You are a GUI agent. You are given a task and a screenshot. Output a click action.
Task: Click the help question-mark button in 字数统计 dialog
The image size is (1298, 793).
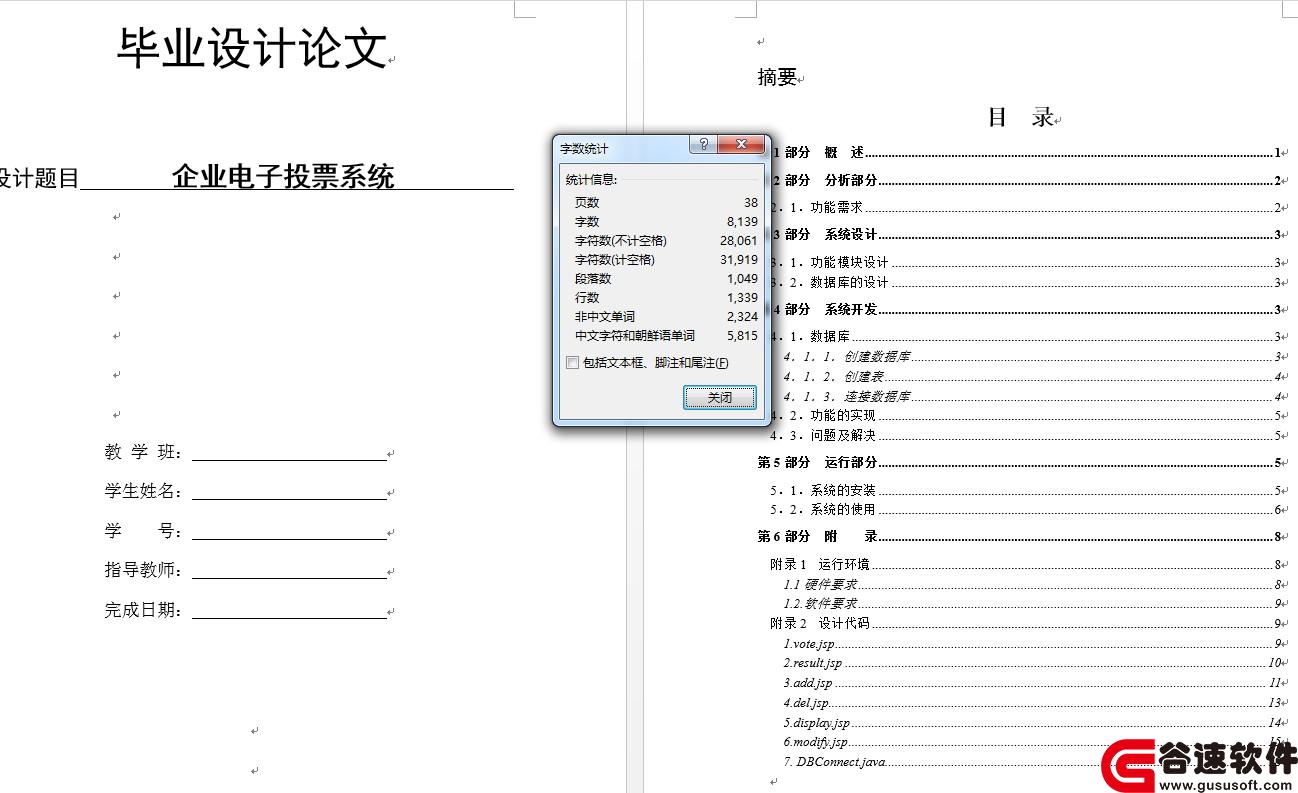pos(702,145)
